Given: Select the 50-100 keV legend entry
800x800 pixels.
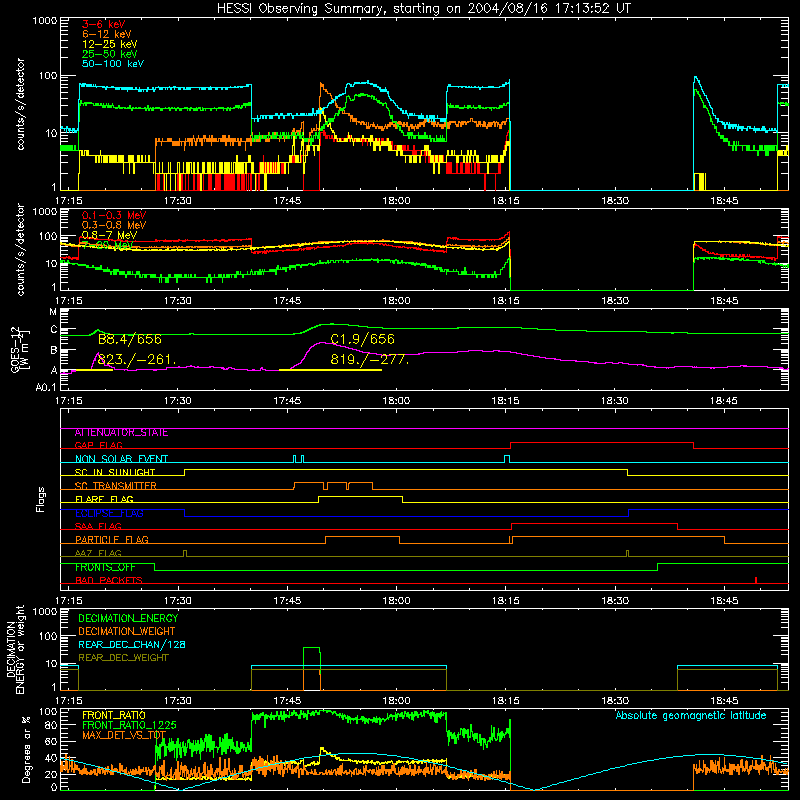Looking at the screenshot, I should tap(113, 64).
